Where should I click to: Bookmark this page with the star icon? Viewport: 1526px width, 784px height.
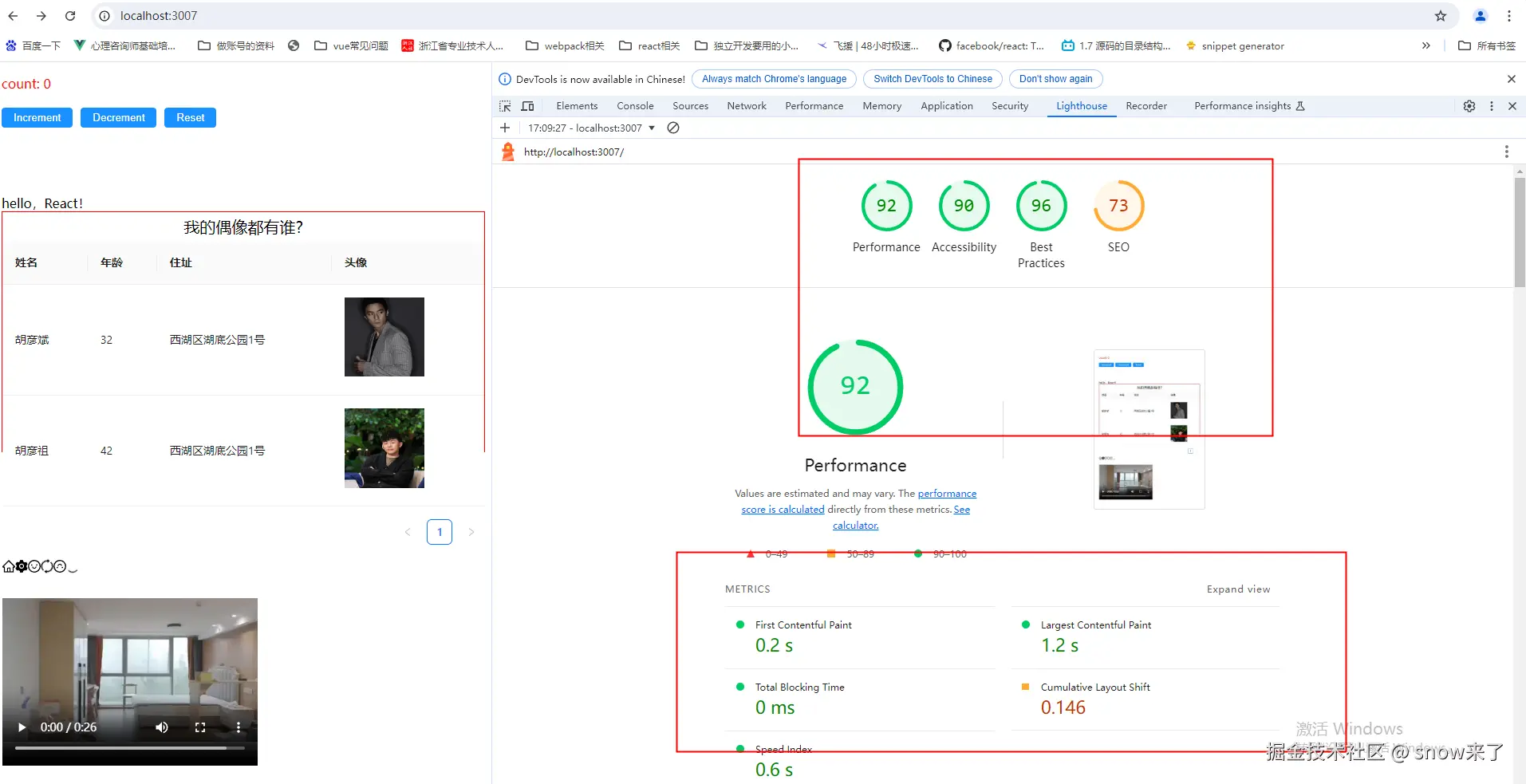[1441, 16]
